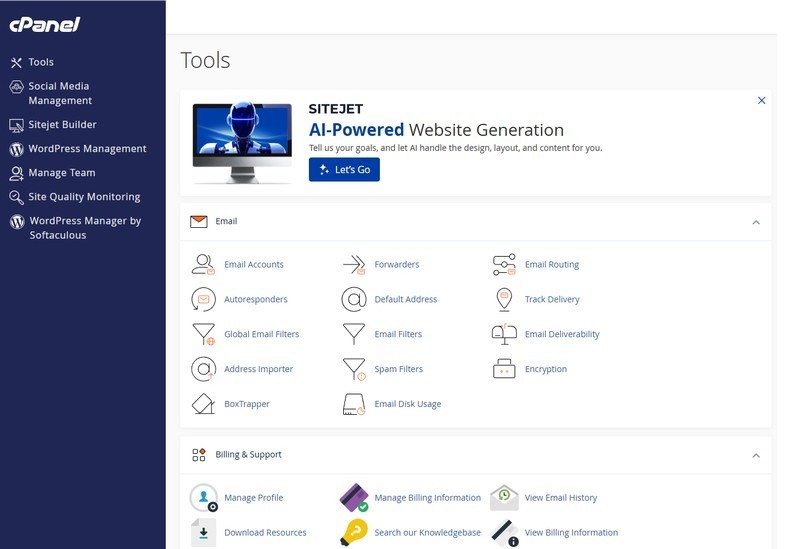This screenshot has height=549, width=787.
Task: Open the Email Routing icon
Action: (x=504, y=264)
